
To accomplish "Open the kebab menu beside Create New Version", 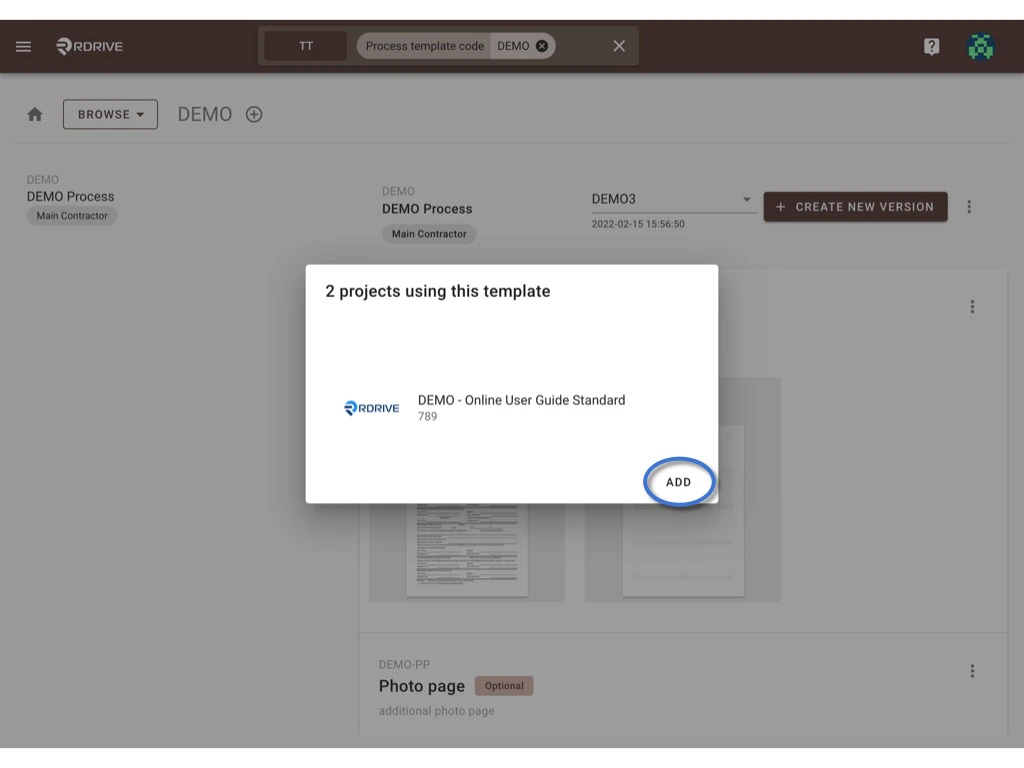I will [x=969, y=207].
